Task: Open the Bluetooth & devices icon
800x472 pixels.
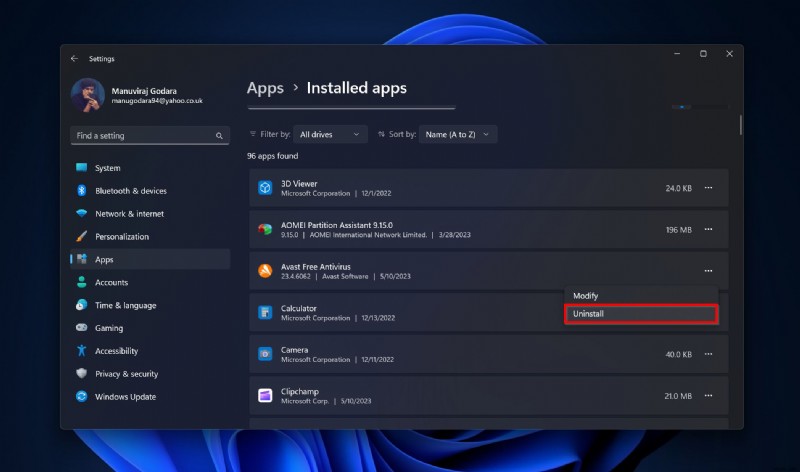Action: [x=82, y=190]
